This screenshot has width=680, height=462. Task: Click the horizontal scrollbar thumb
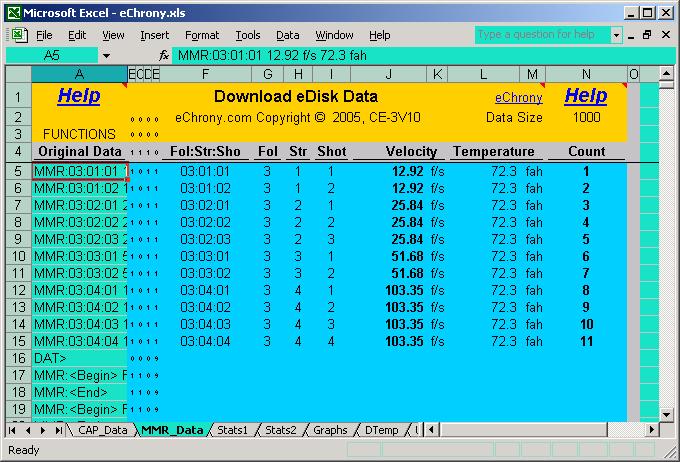pos(523,430)
